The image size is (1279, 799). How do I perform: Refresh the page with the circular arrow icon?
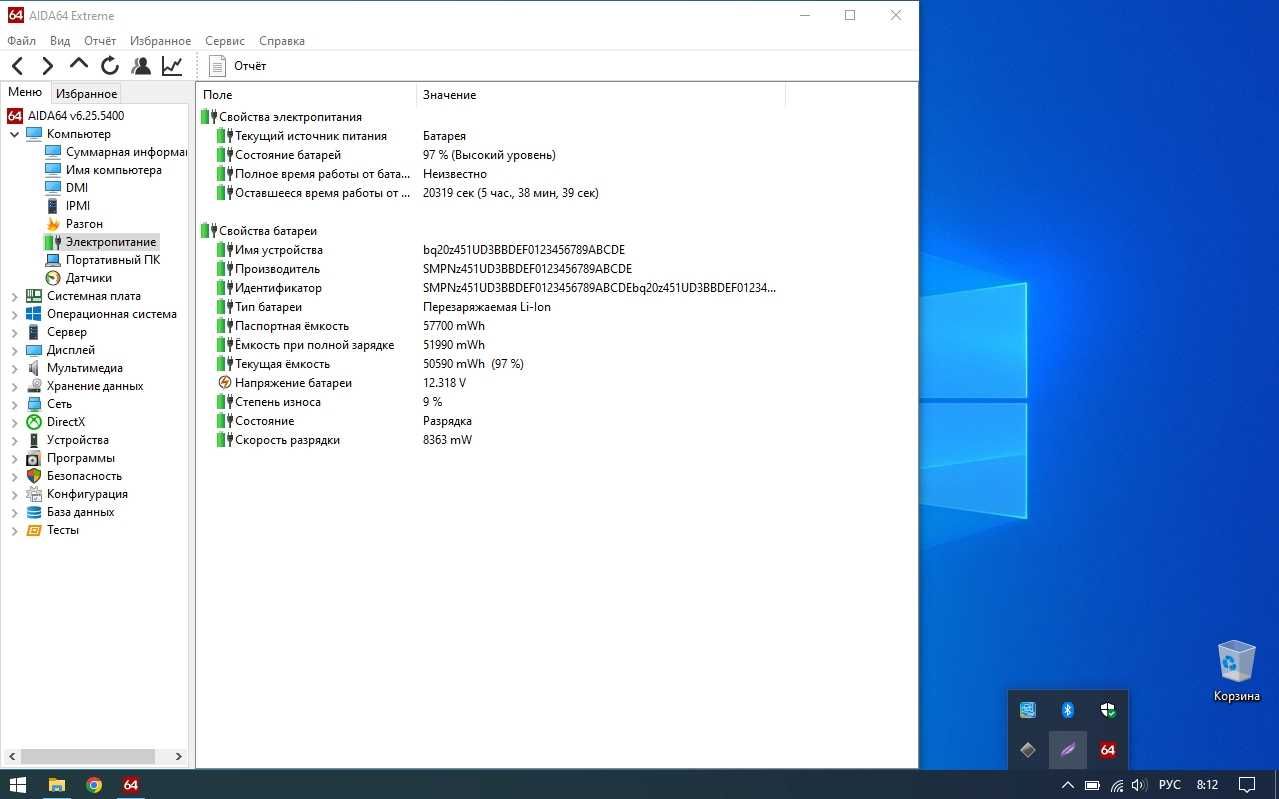click(110, 66)
